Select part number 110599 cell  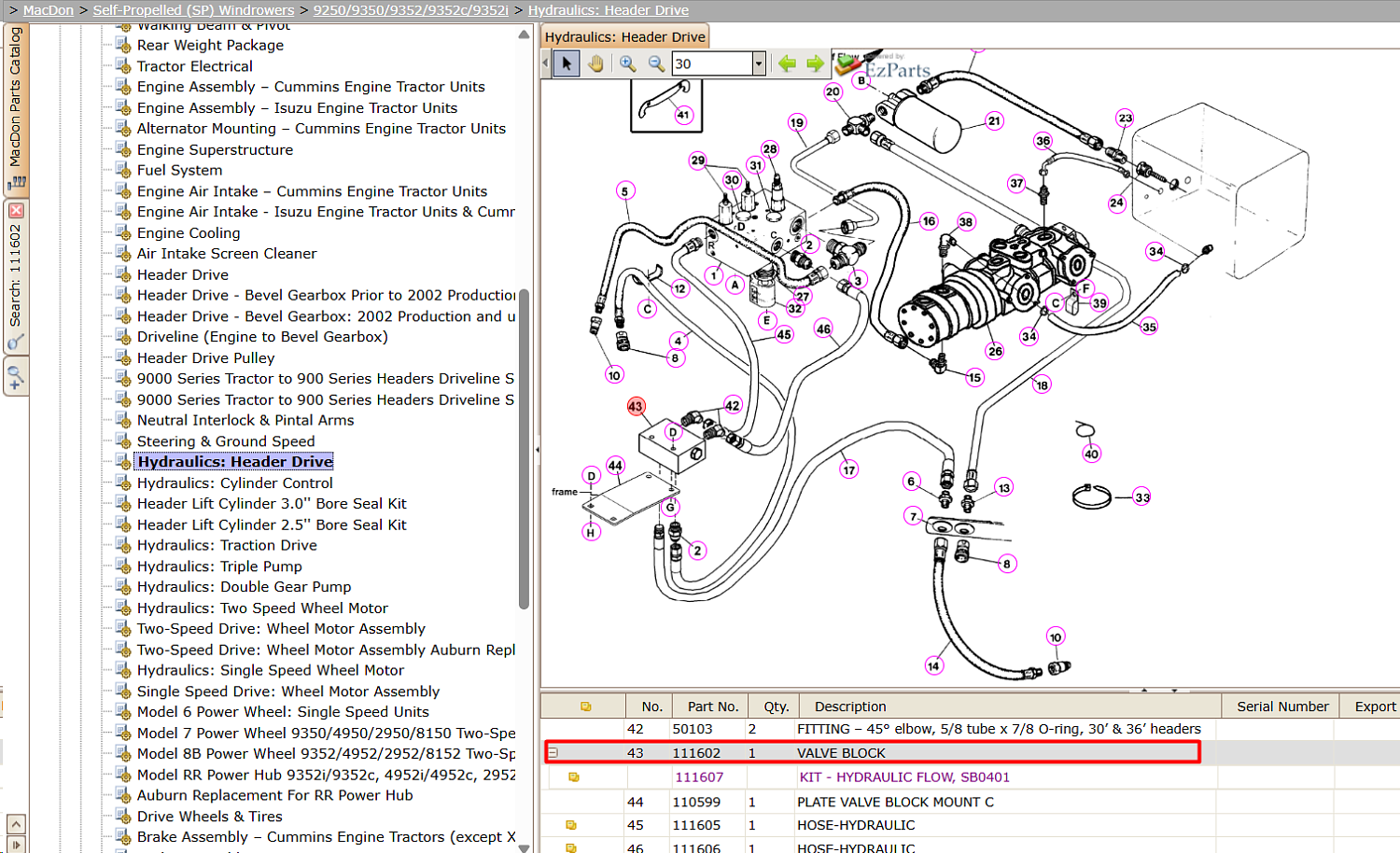click(696, 802)
